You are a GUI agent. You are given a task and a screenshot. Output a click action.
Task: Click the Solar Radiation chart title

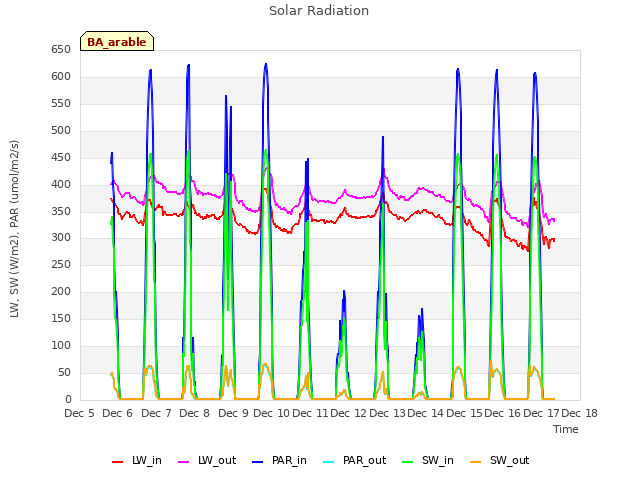coord(319,11)
